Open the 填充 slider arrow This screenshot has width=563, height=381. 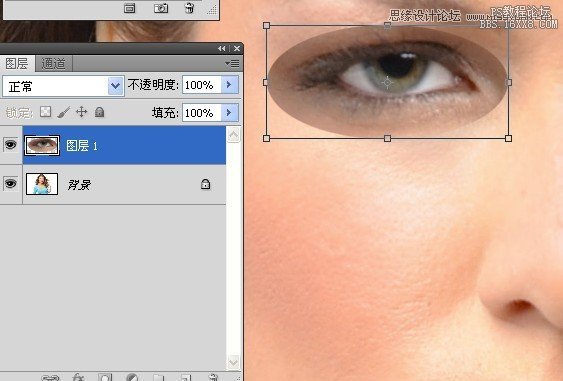click(x=229, y=113)
